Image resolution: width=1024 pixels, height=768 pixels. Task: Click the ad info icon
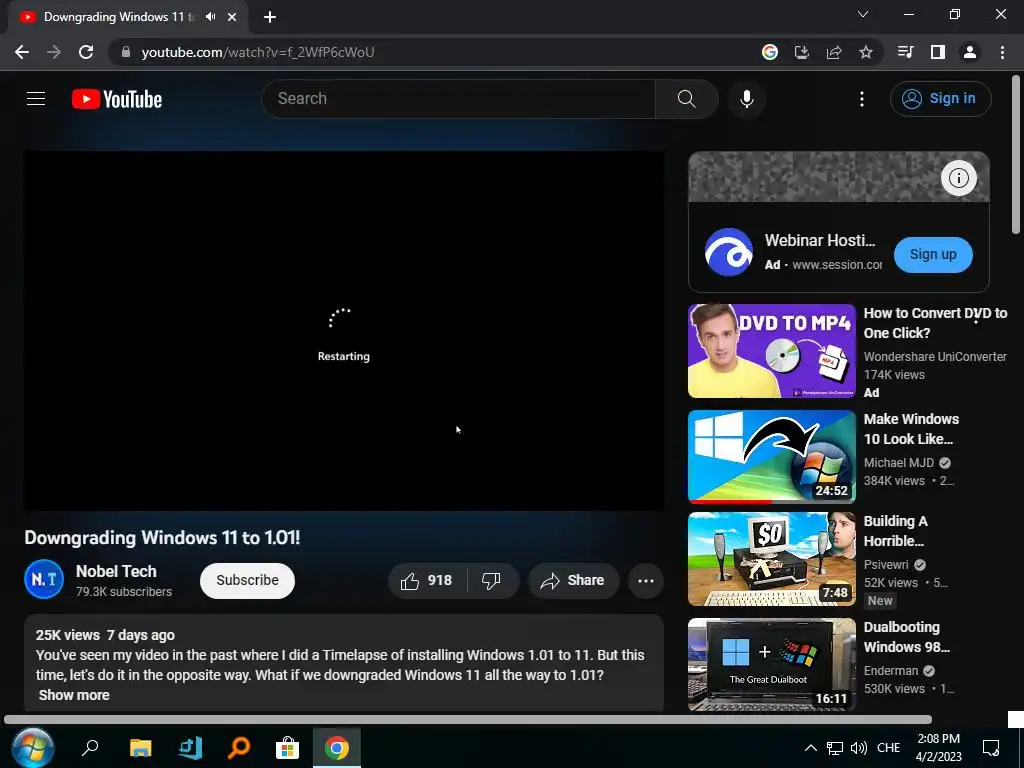tap(958, 178)
